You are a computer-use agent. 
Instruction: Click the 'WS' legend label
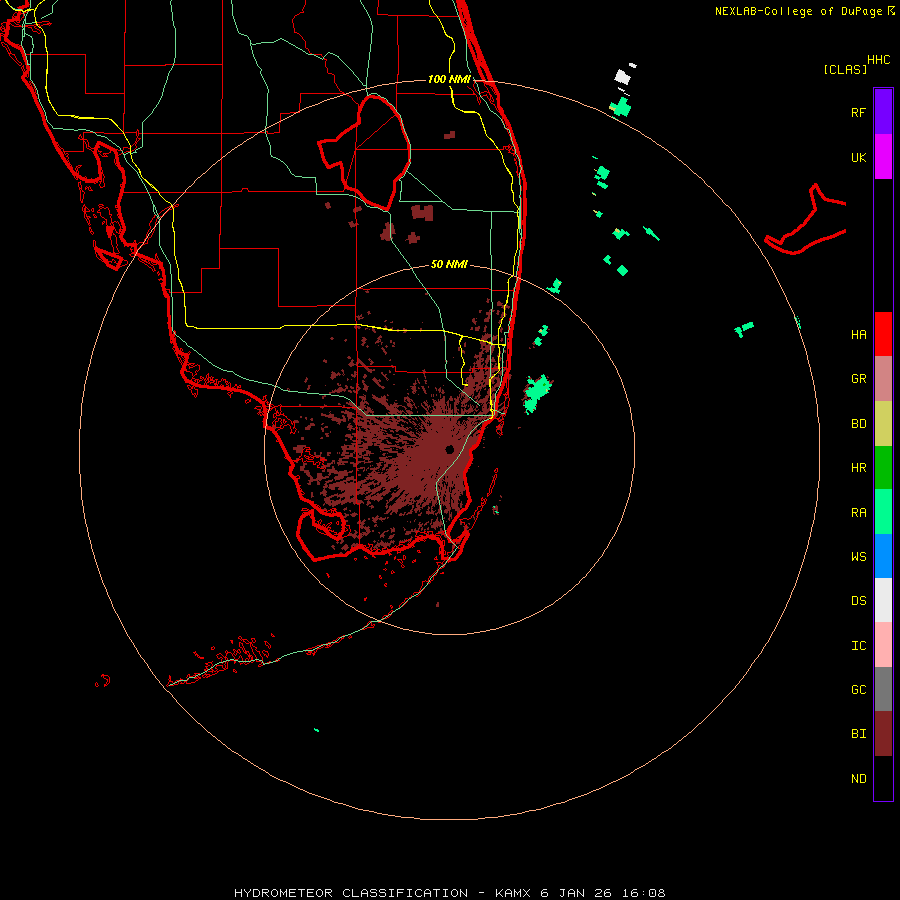[858, 556]
